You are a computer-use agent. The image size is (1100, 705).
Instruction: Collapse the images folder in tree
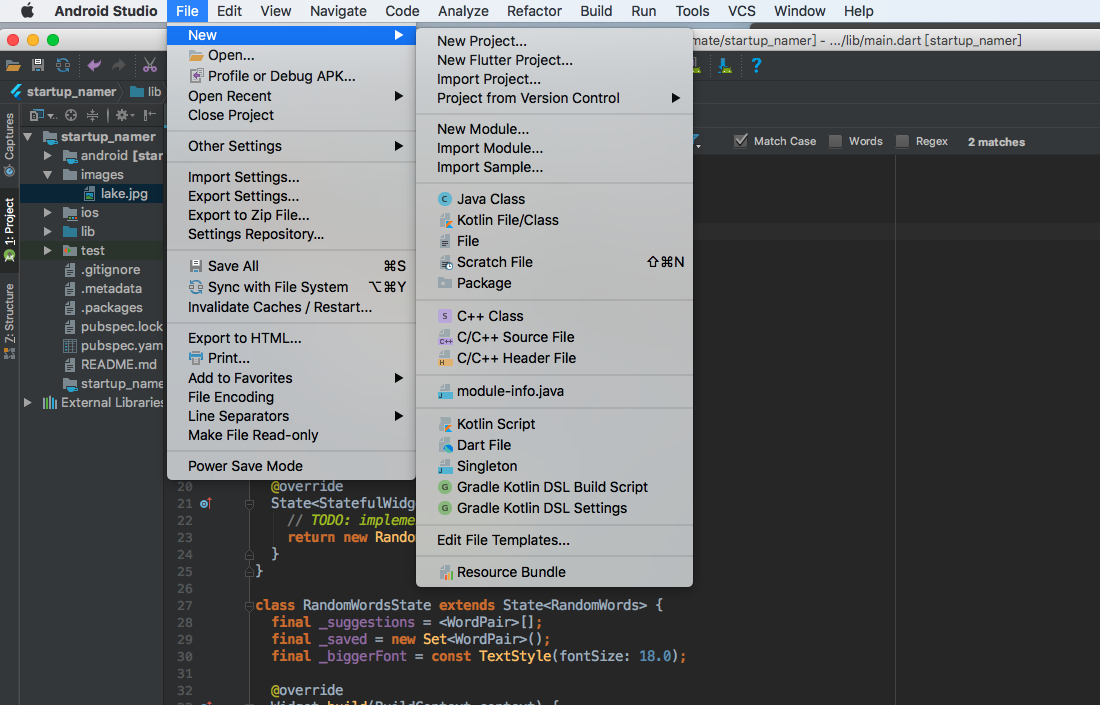click(x=48, y=175)
